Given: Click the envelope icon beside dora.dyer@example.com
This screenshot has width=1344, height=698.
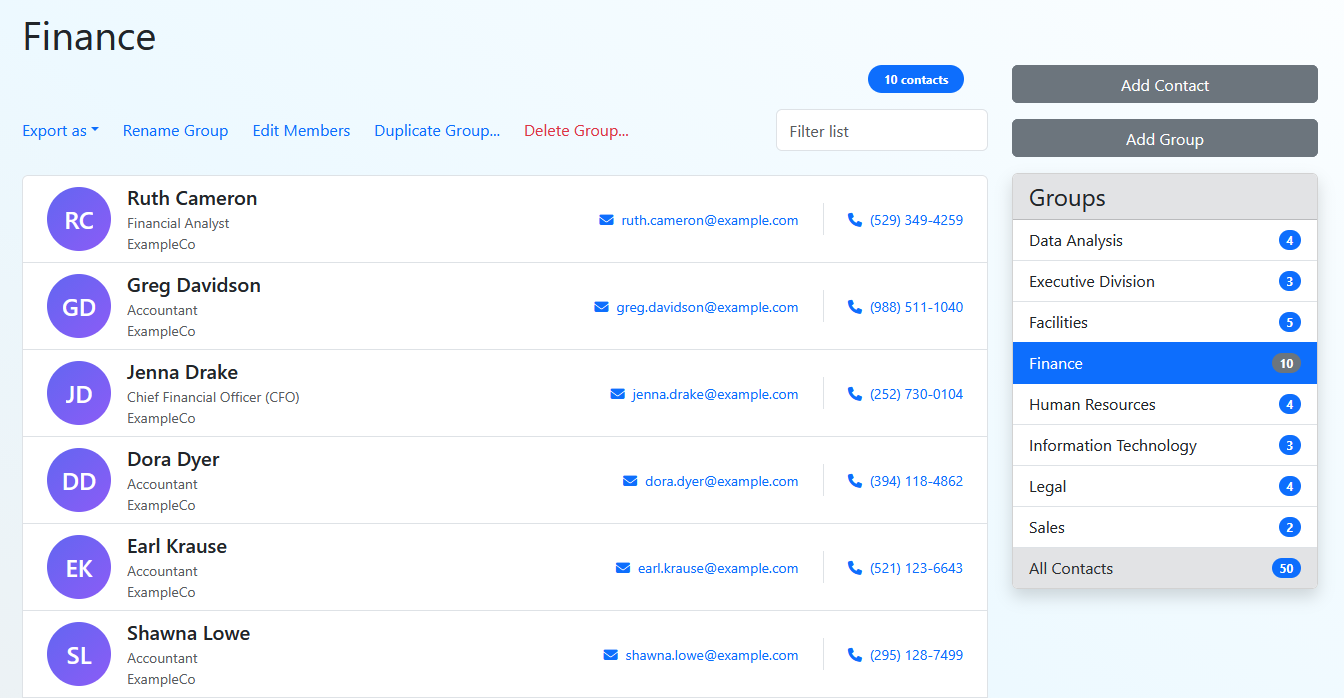Looking at the screenshot, I should coord(630,481).
